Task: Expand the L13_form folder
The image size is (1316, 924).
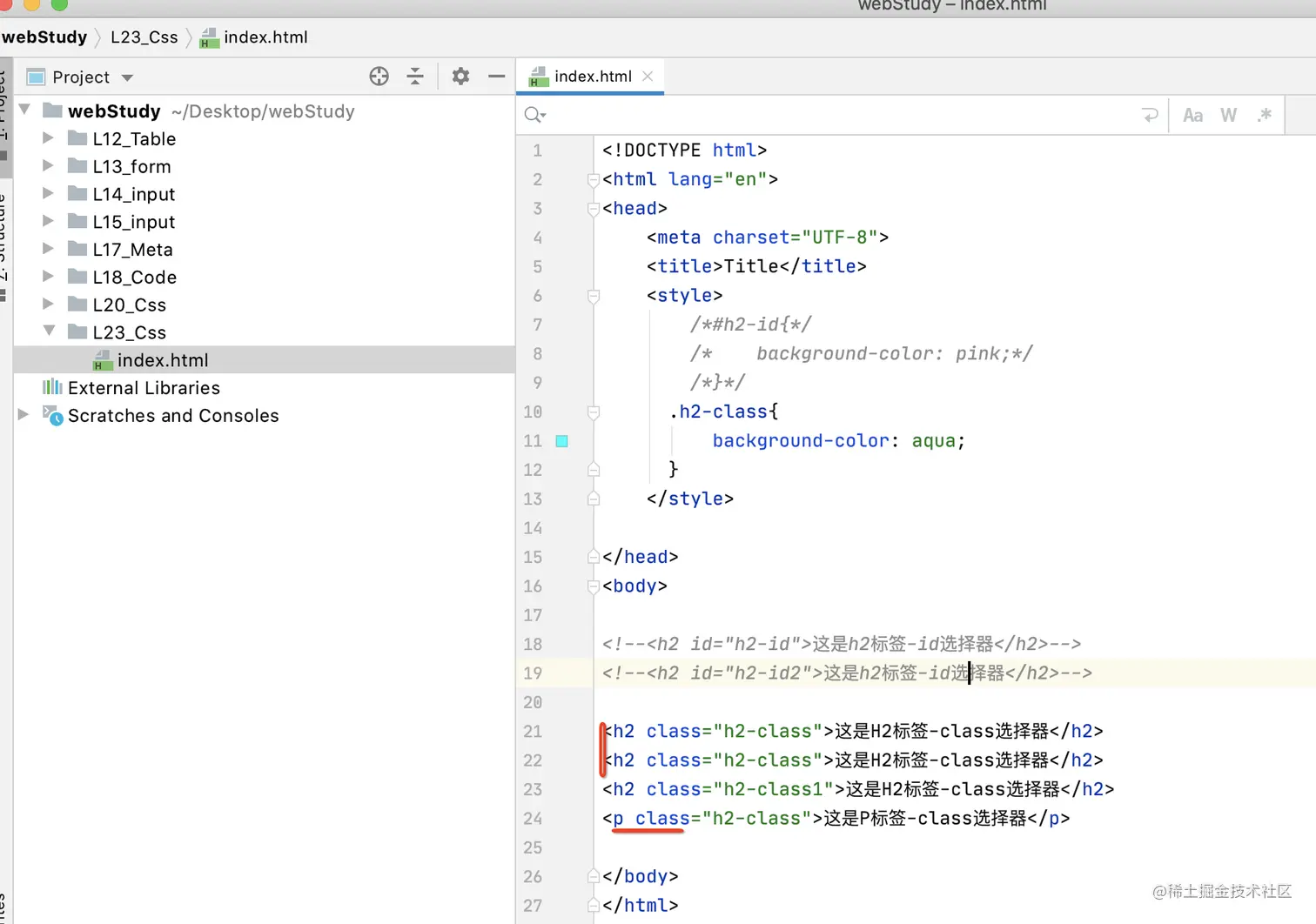Action: 49,166
